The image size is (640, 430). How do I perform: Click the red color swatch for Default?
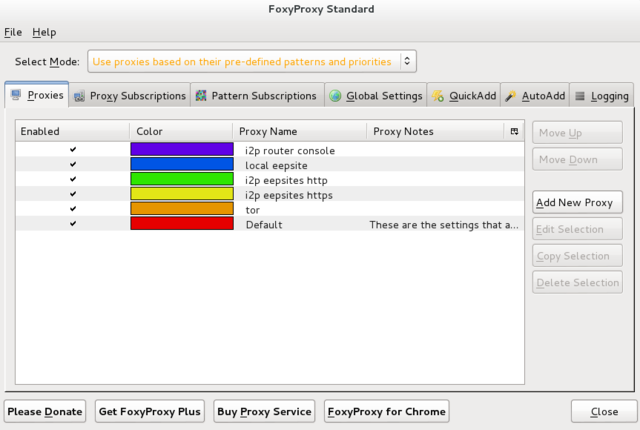click(x=182, y=223)
